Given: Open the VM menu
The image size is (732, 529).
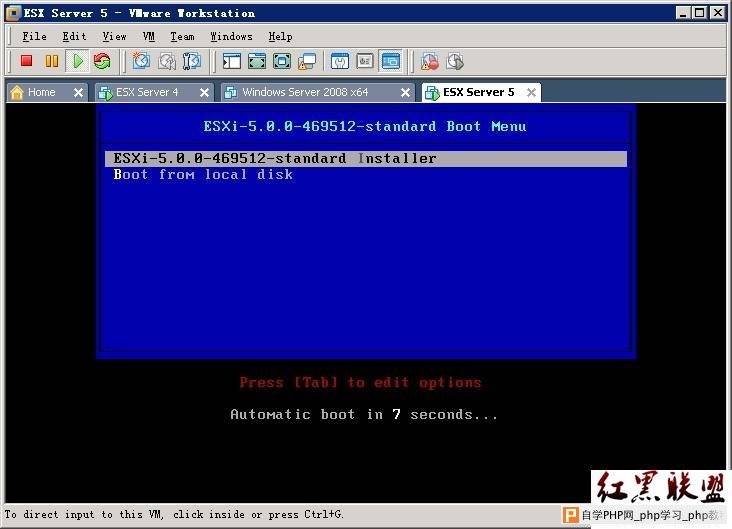Looking at the screenshot, I should pyautogui.click(x=149, y=36).
